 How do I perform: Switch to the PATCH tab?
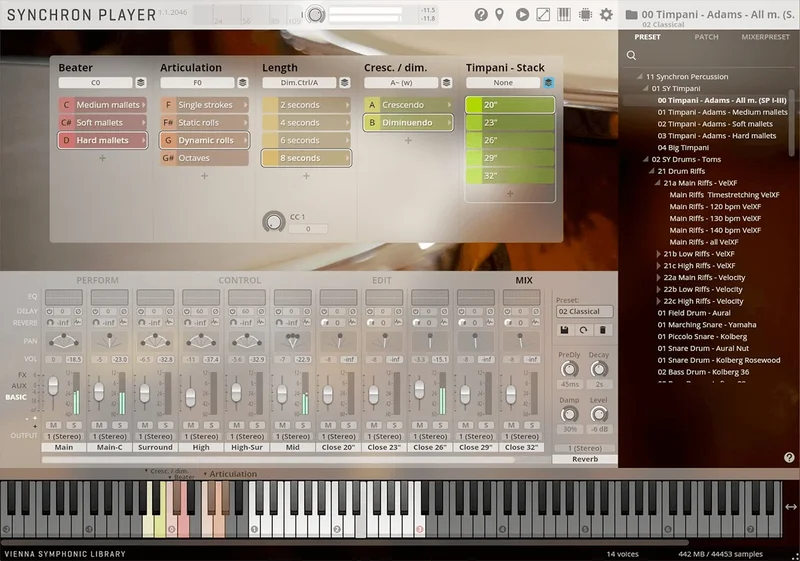point(706,37)
